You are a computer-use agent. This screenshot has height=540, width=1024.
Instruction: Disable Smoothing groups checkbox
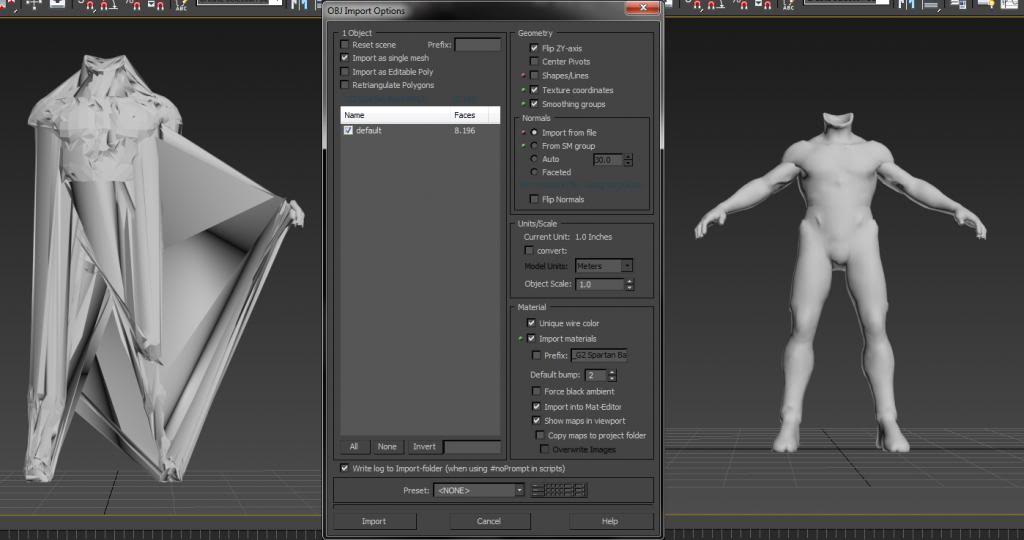click(x=534, y=104)
